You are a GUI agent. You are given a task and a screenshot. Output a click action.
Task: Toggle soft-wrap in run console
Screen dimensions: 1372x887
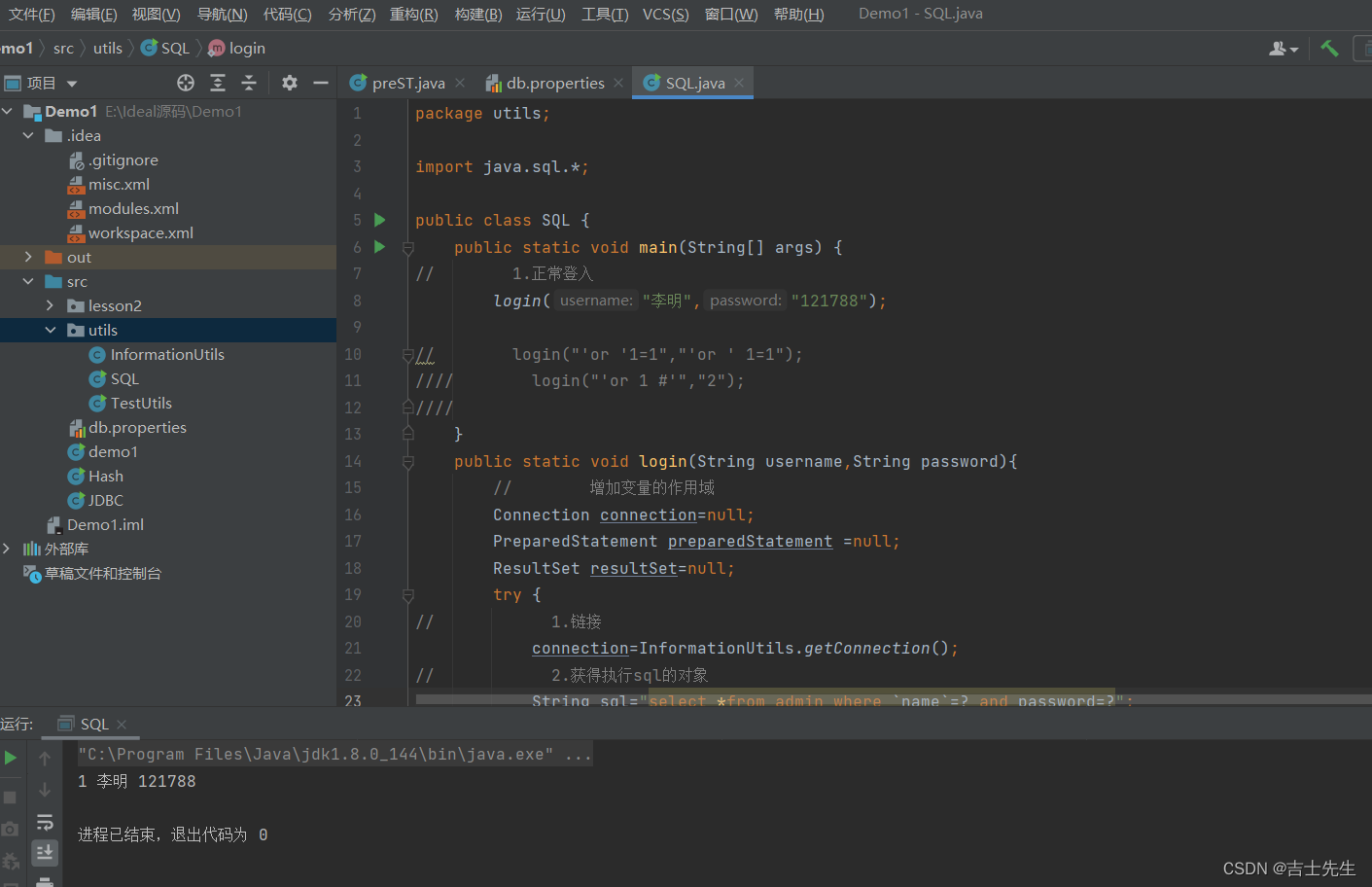tap(45, 822)
